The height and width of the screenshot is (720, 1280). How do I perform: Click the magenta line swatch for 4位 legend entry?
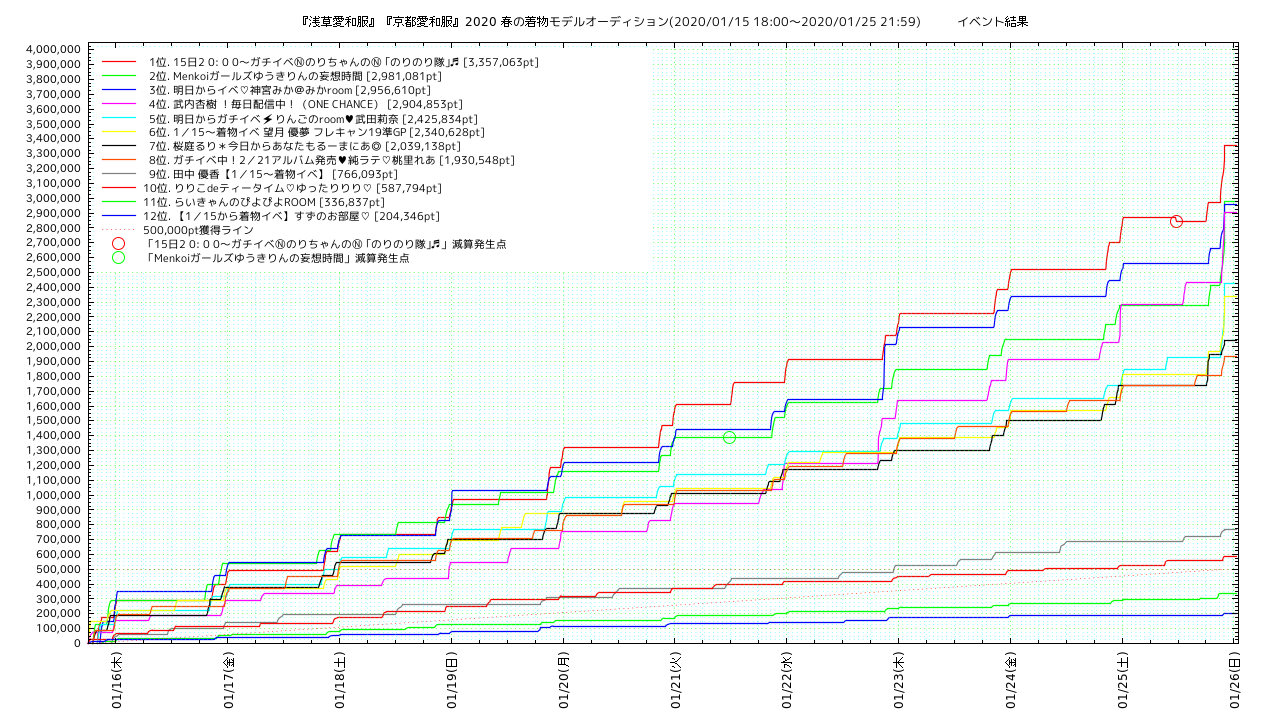tap(119, 104)
